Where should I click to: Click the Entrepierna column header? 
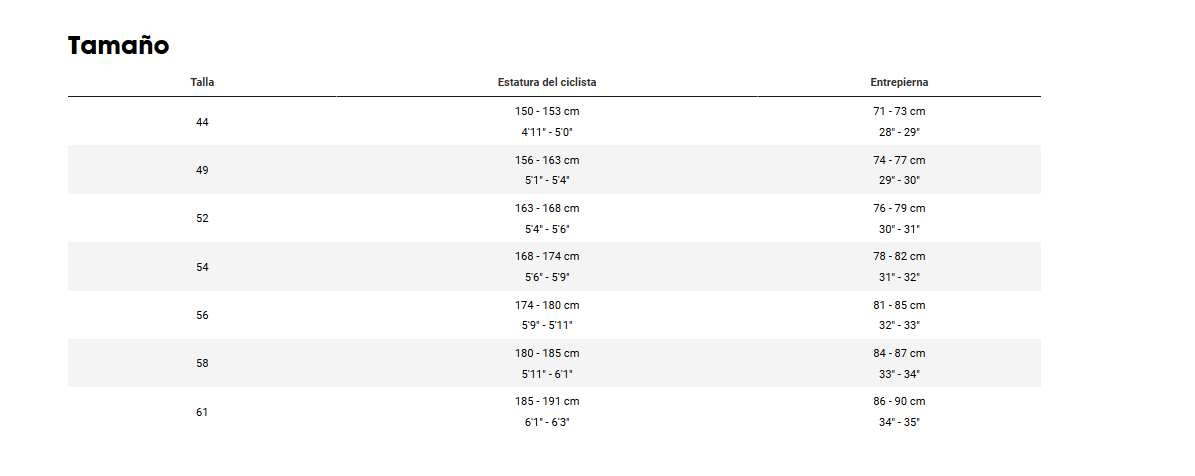coord(899,82)
